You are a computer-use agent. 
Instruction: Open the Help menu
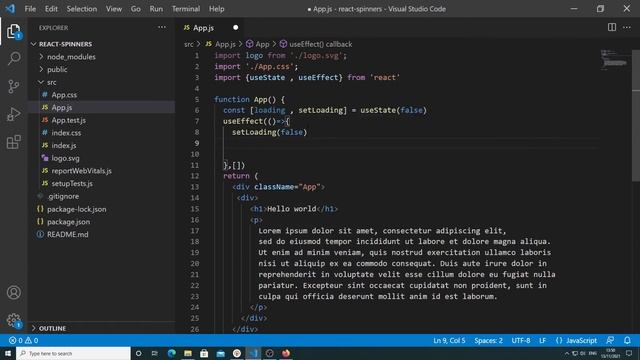click(216, 9)
